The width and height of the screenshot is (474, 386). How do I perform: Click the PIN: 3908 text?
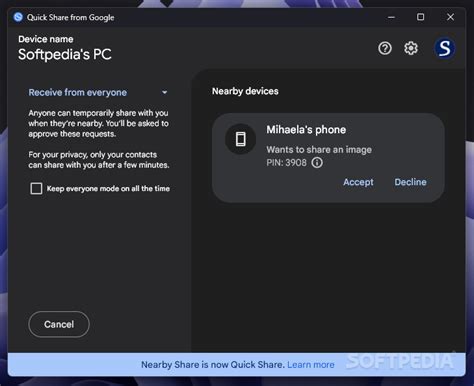286,163
